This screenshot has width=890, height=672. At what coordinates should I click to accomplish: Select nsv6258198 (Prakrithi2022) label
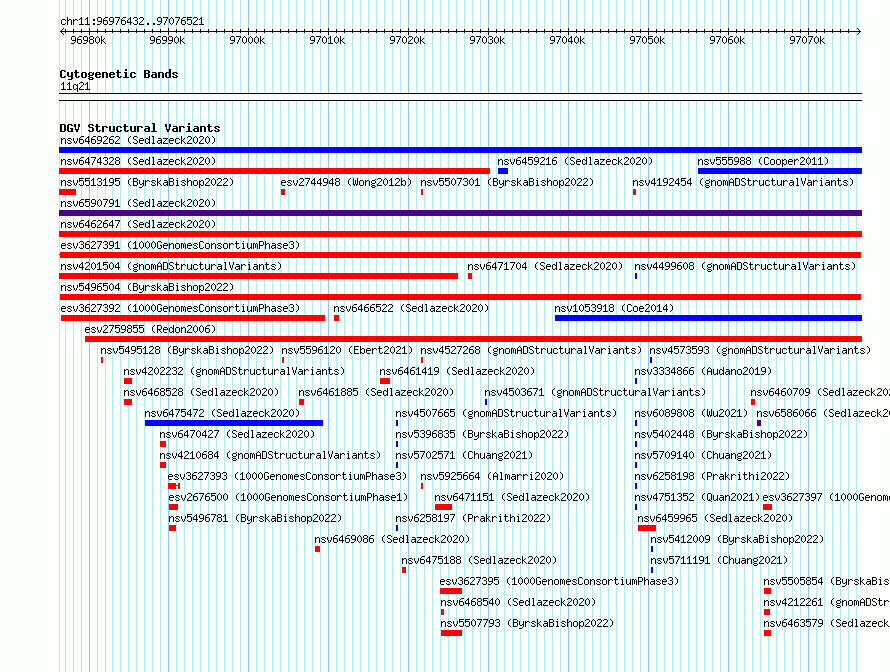click(x=712, y=476)
